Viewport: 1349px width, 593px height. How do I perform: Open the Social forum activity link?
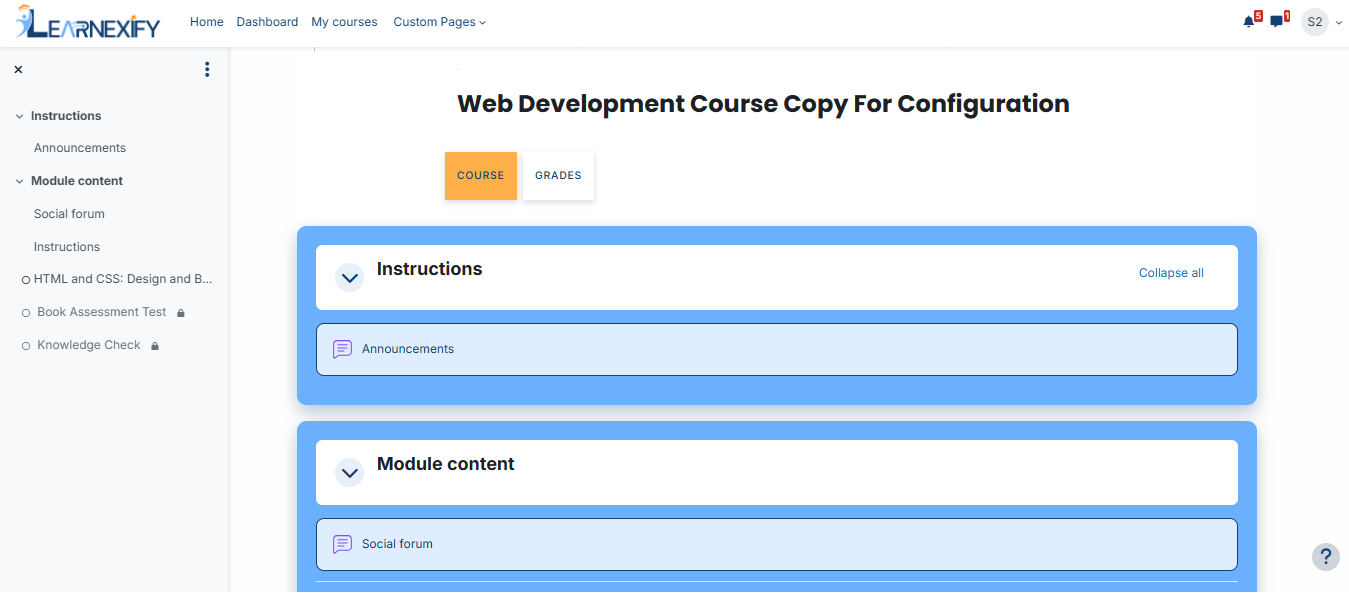coord(397,544)
